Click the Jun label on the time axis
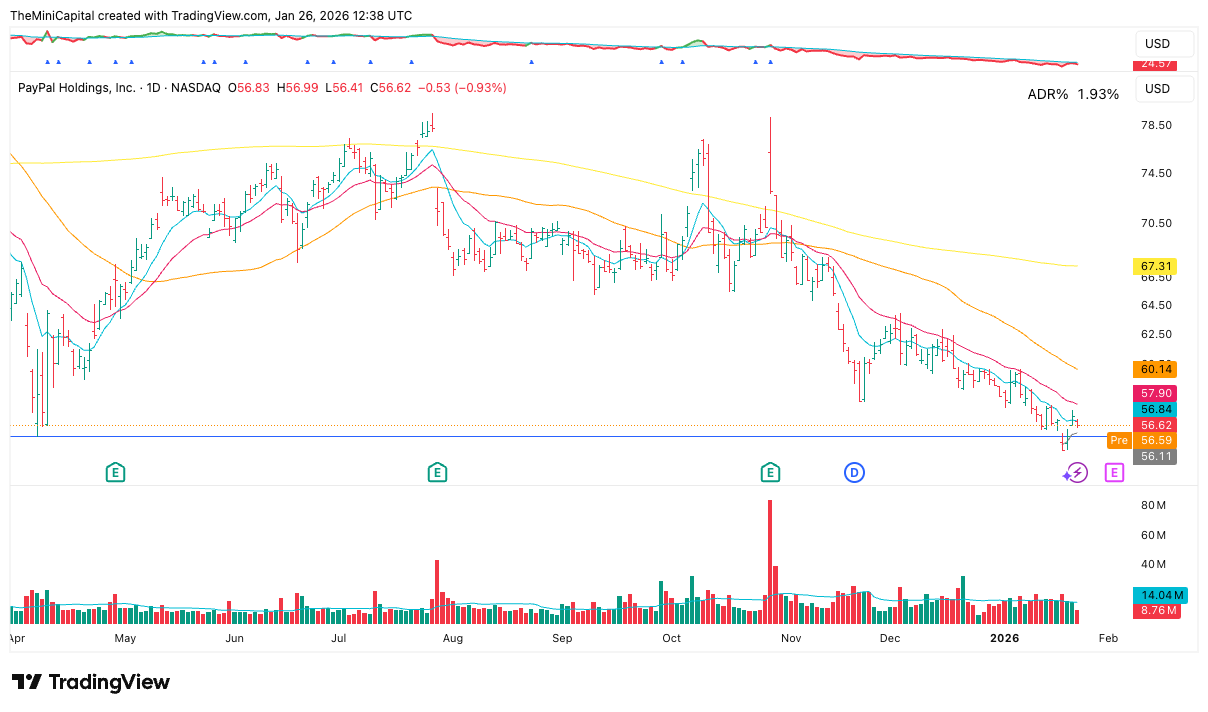 click(x=234, y=637)
